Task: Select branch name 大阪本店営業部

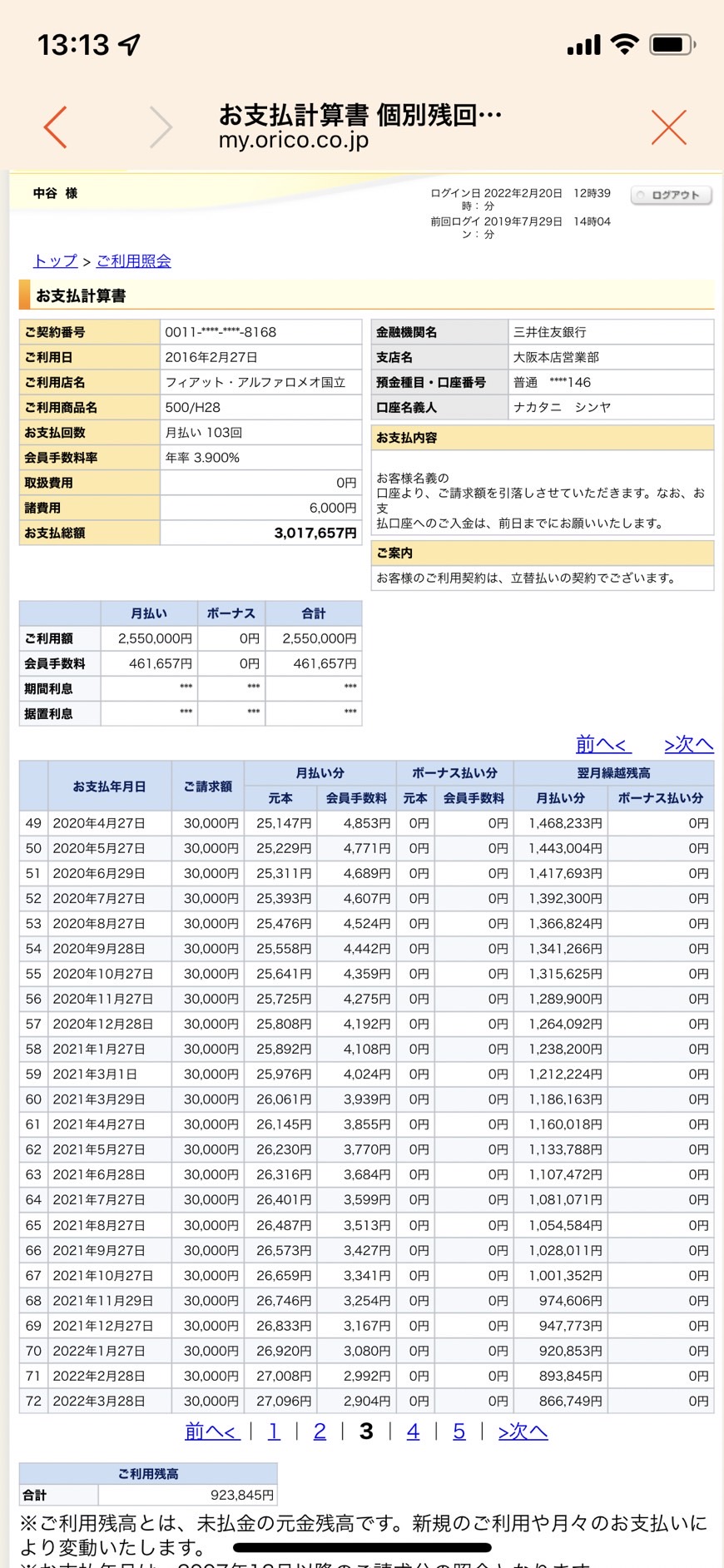Action: [x=556, y=357]
